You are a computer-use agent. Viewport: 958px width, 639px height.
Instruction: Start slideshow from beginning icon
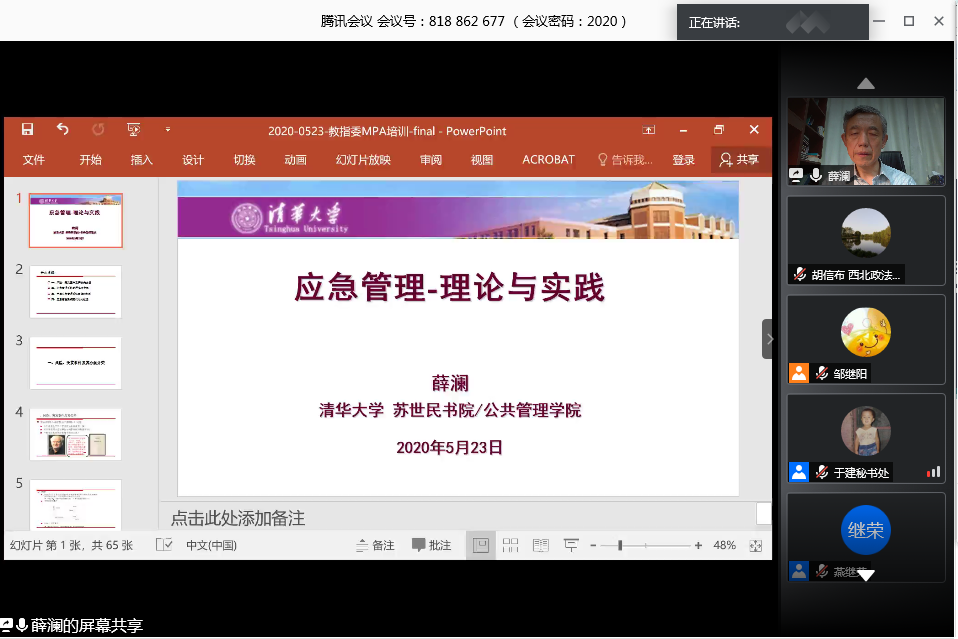click(133, 130)
